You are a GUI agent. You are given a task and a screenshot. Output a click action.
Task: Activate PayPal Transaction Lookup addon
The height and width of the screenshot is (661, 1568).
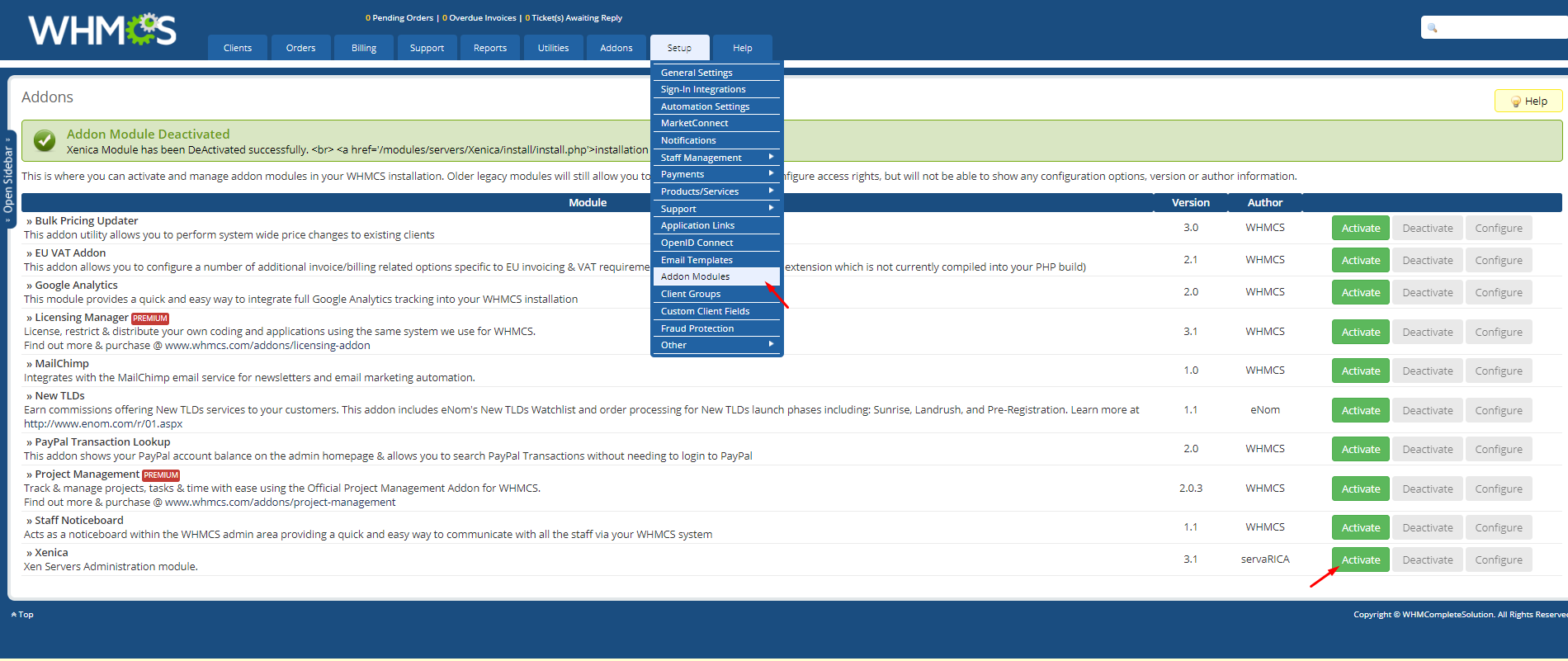click(x=1361, y=449)
